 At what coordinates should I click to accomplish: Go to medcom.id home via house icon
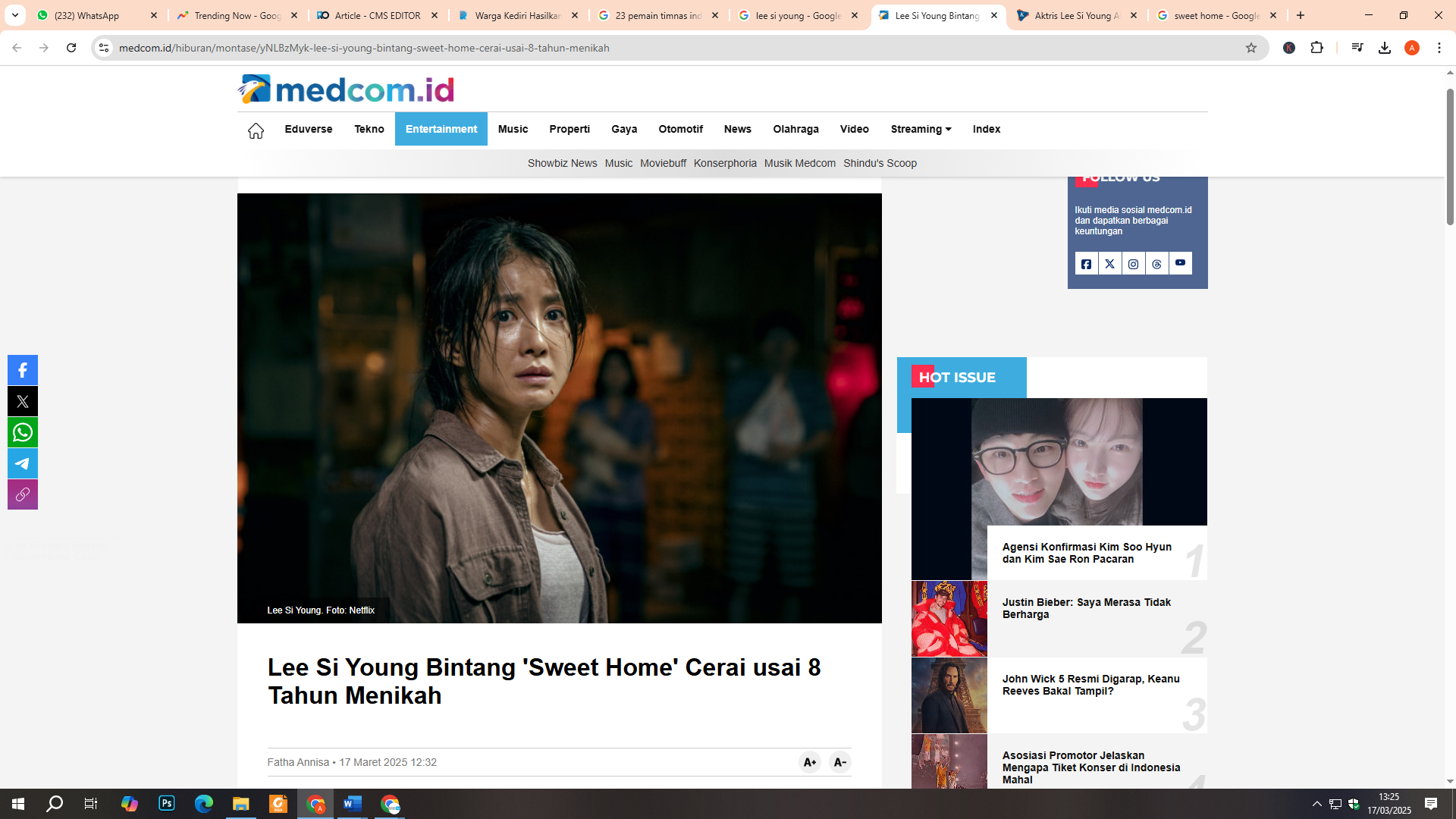[256, 130]
